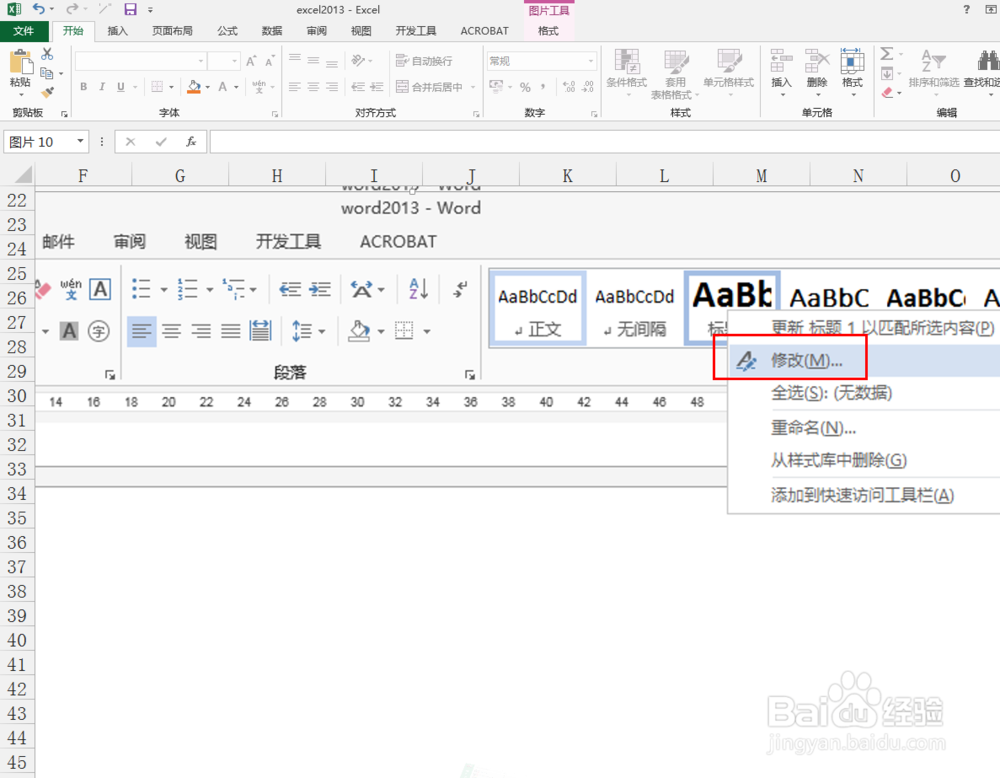The height and width of the screenshot is (778, 1000).
Task: Click the Font Color letter A
Action: [223, 87]
